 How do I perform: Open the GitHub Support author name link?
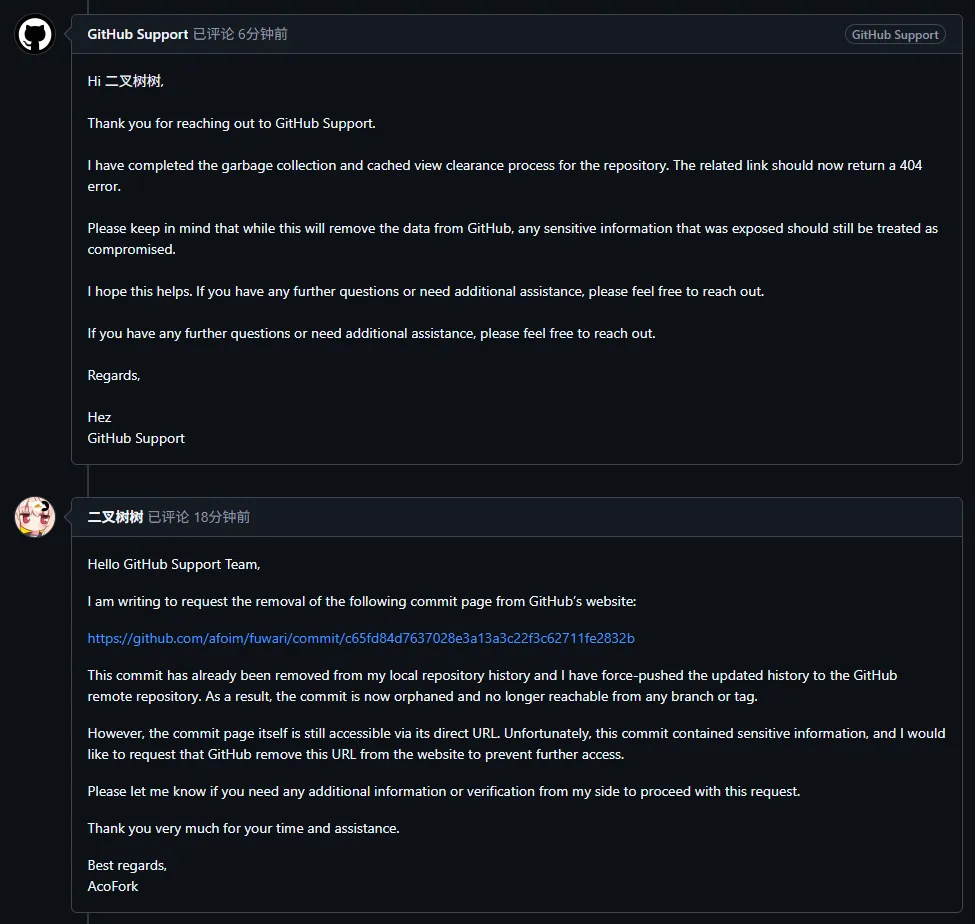click(138, 34)
